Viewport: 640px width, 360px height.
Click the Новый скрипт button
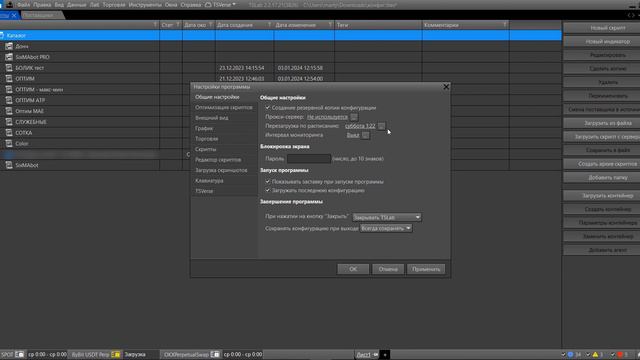click(602, 28)
